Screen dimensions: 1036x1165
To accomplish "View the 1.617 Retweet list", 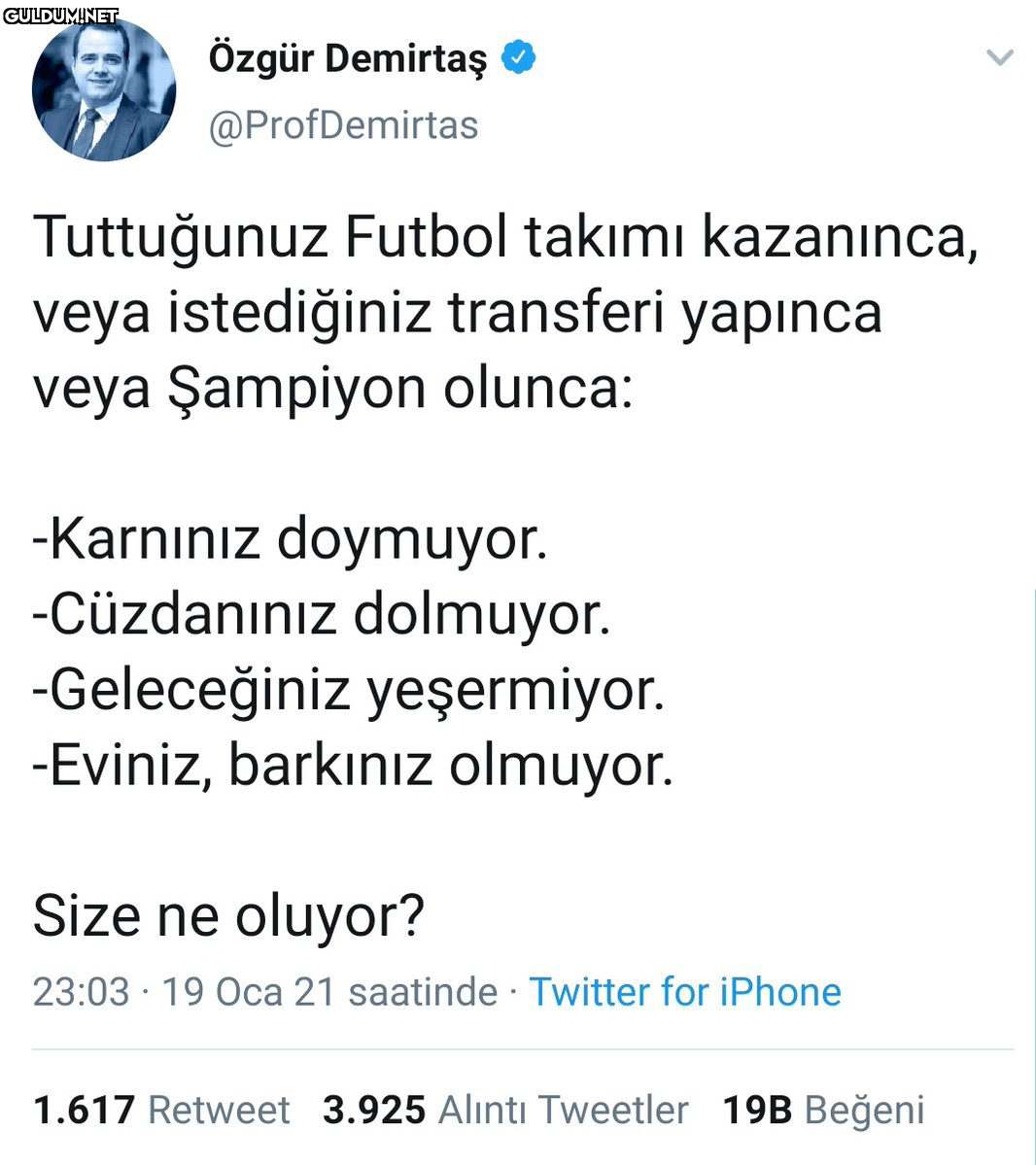I will coord(161,1110).
